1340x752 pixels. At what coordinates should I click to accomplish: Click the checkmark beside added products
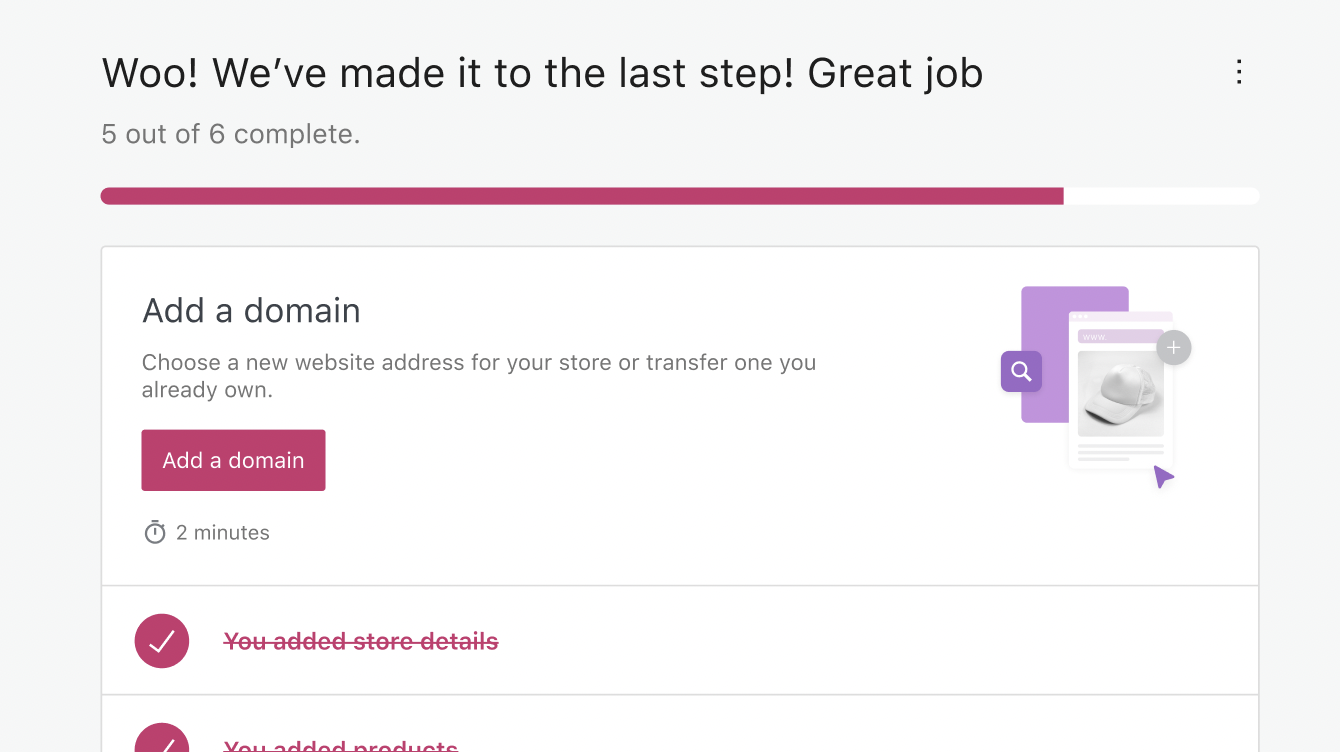[x=161, y=742]
